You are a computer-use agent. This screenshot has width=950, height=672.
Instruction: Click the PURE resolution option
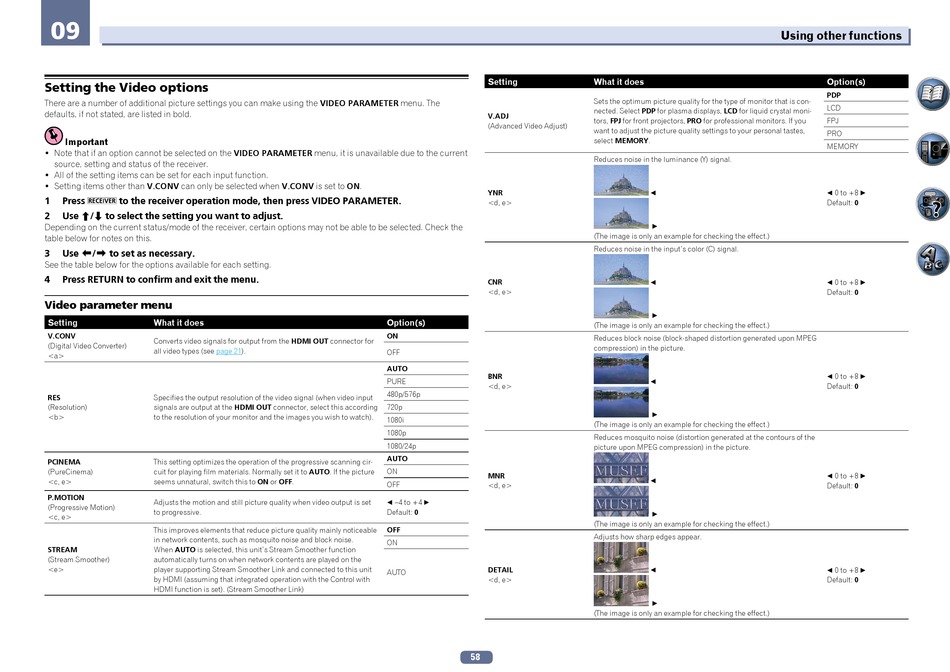(396, 381)
